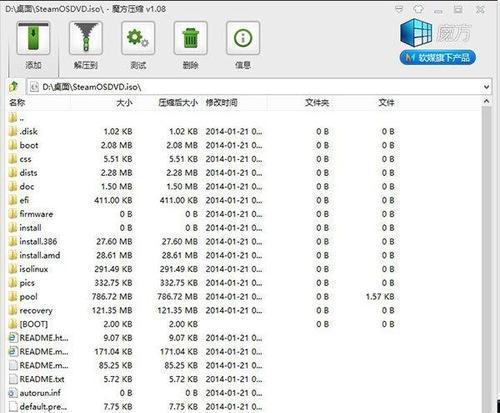Screen dimensions: 500x413
Task: Click the install.amd size 28.61 MB
Action: [x=114, y=255]
